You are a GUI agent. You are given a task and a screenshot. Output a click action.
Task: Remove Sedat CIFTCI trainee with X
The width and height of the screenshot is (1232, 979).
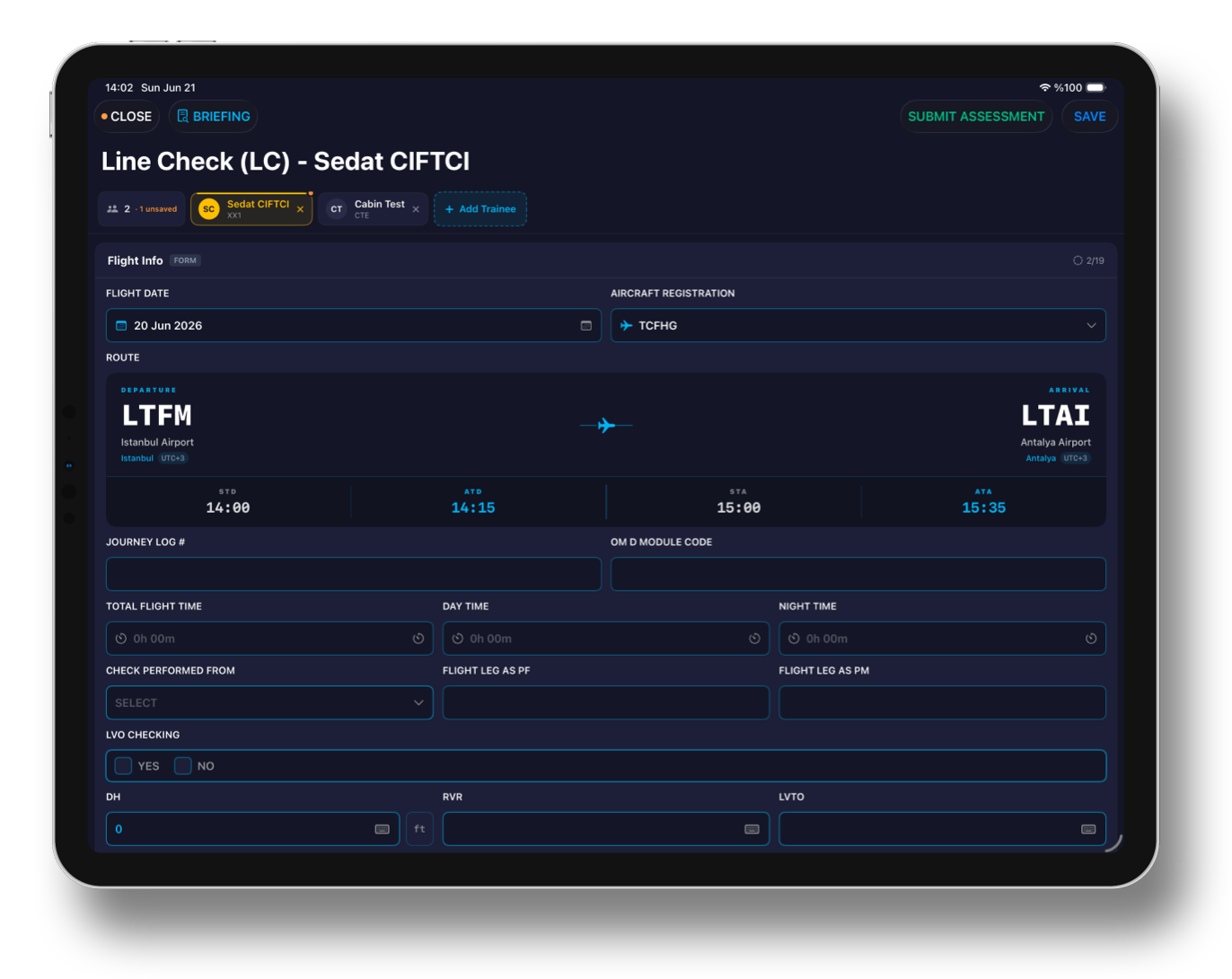[x=300, y=209]
